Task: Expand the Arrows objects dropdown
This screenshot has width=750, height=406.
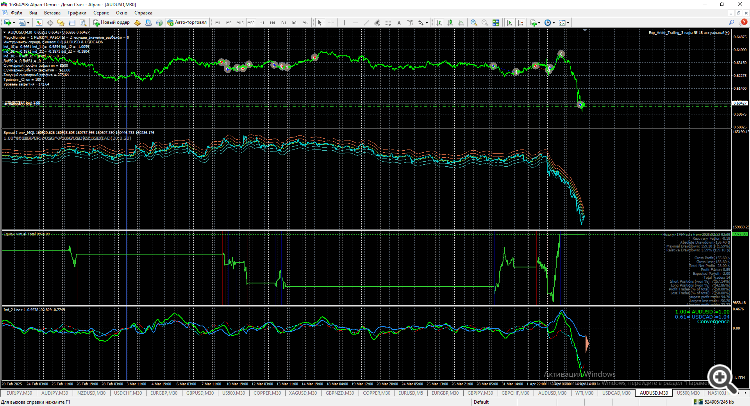Action: [427, 22]
